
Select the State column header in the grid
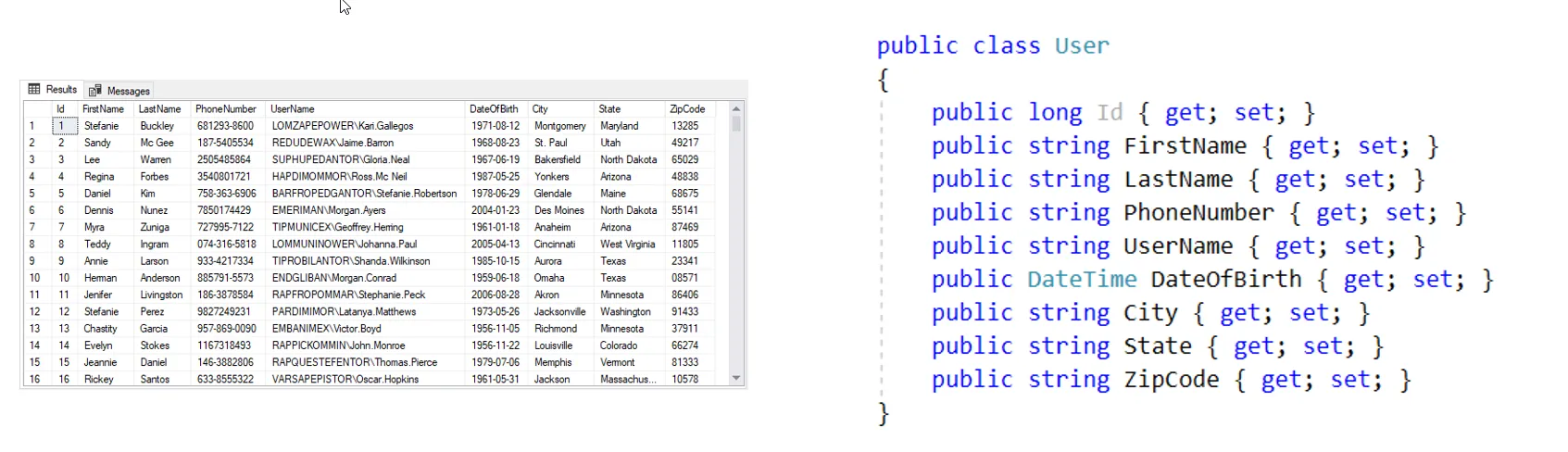[x=630, y=109]
